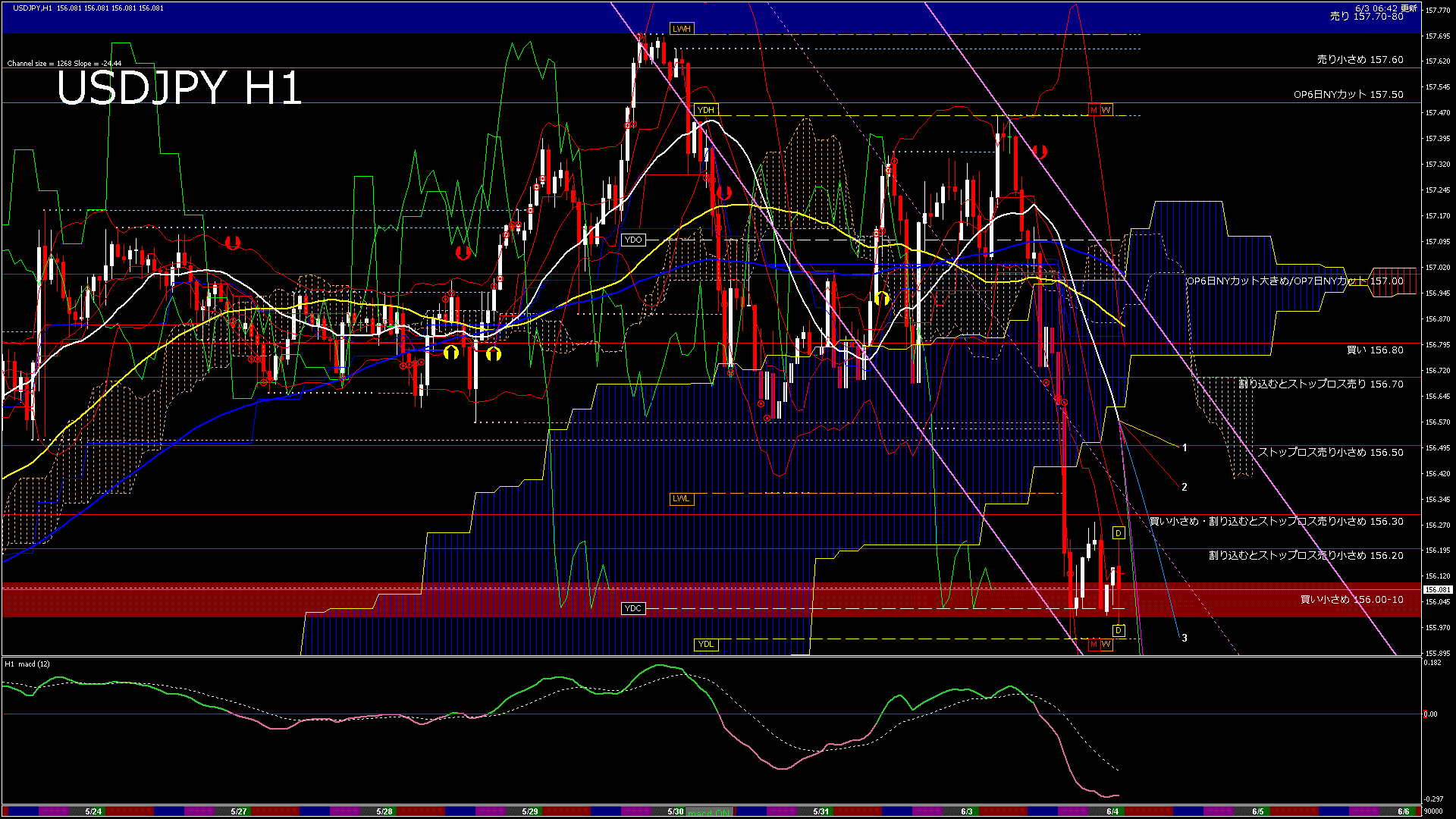
Task: Click the 5/29 date on time axis
Action: [530, 811]
